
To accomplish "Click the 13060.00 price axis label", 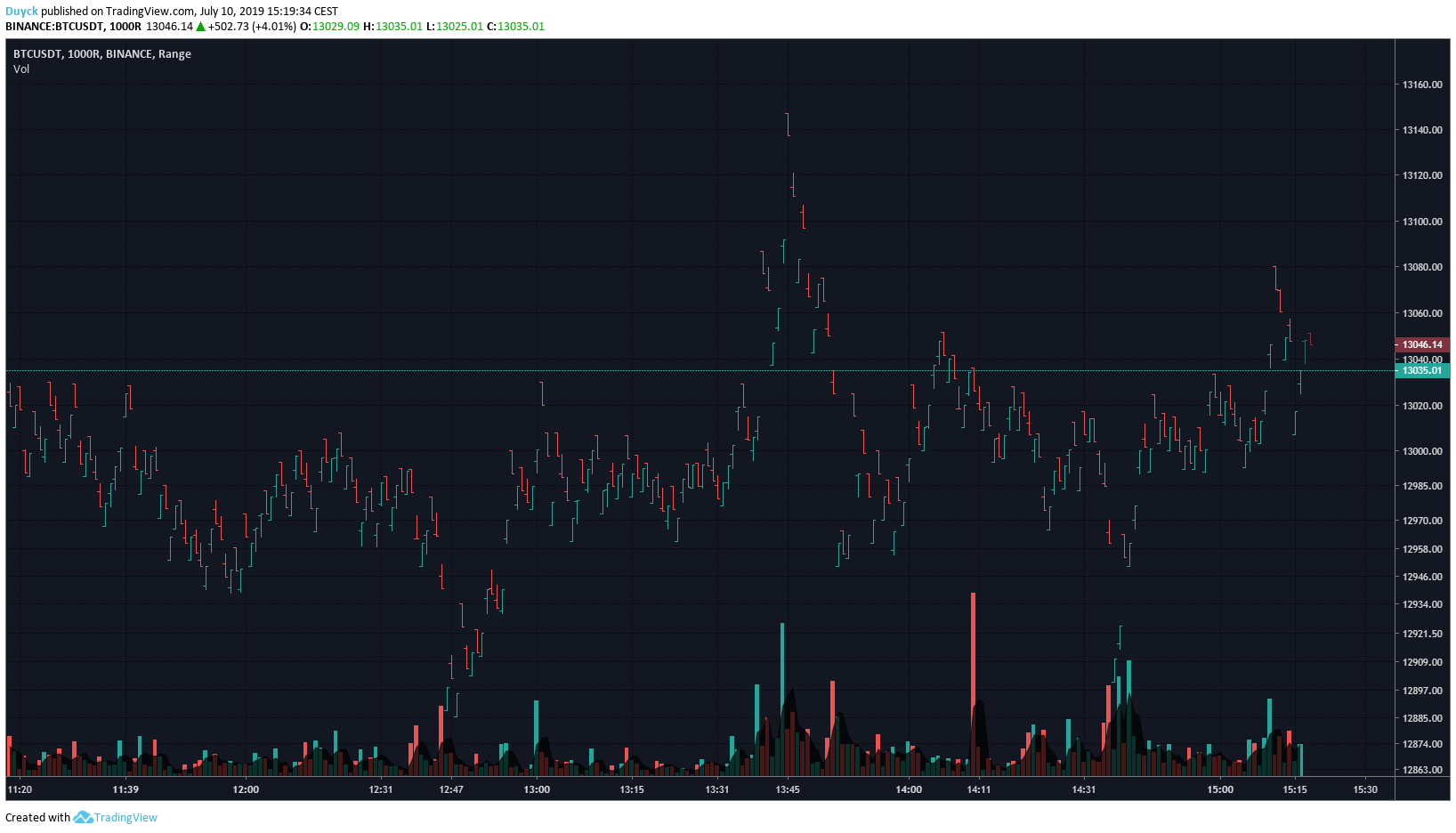I will tap(1422, 313).
